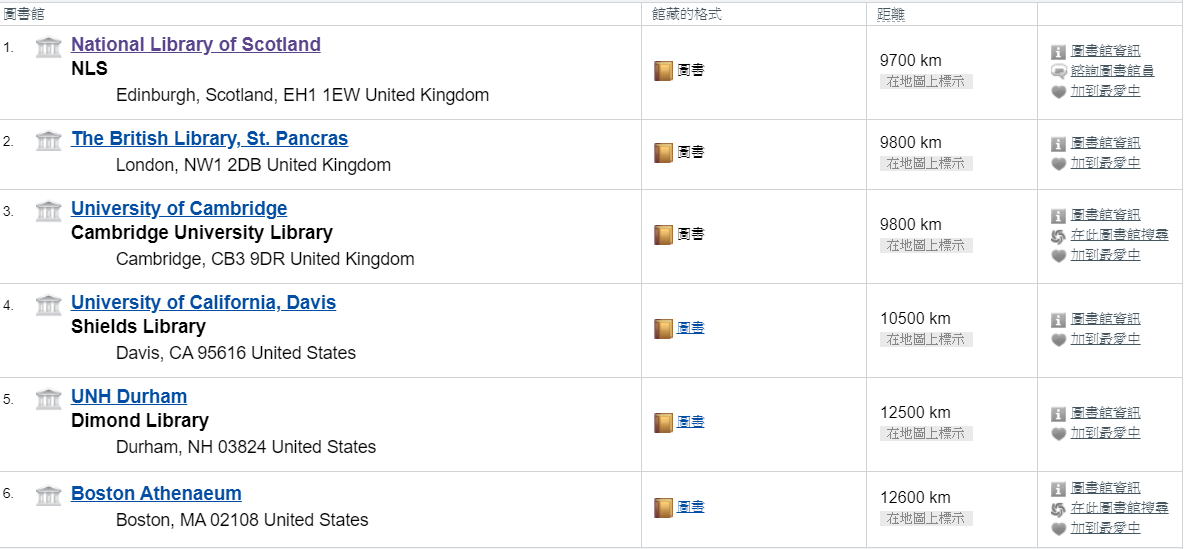Add UC Davis to favorites via the 加到最愛中 link
This screenshot has height=549, width=1189.
coord(1105,338)
